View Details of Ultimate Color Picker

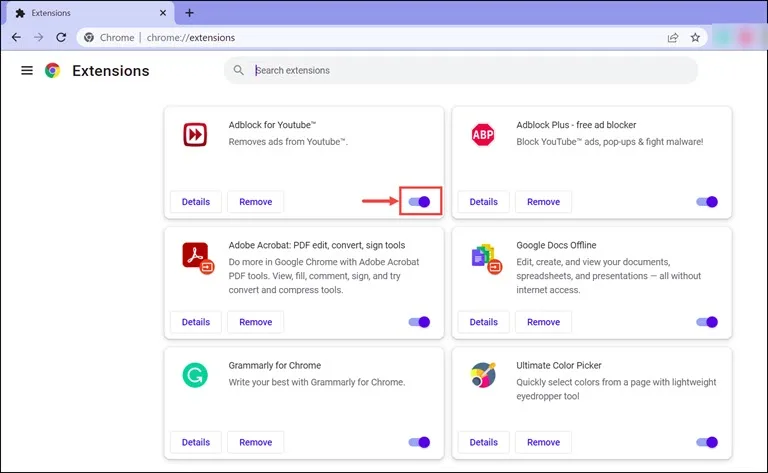click(x=483, y=442)
